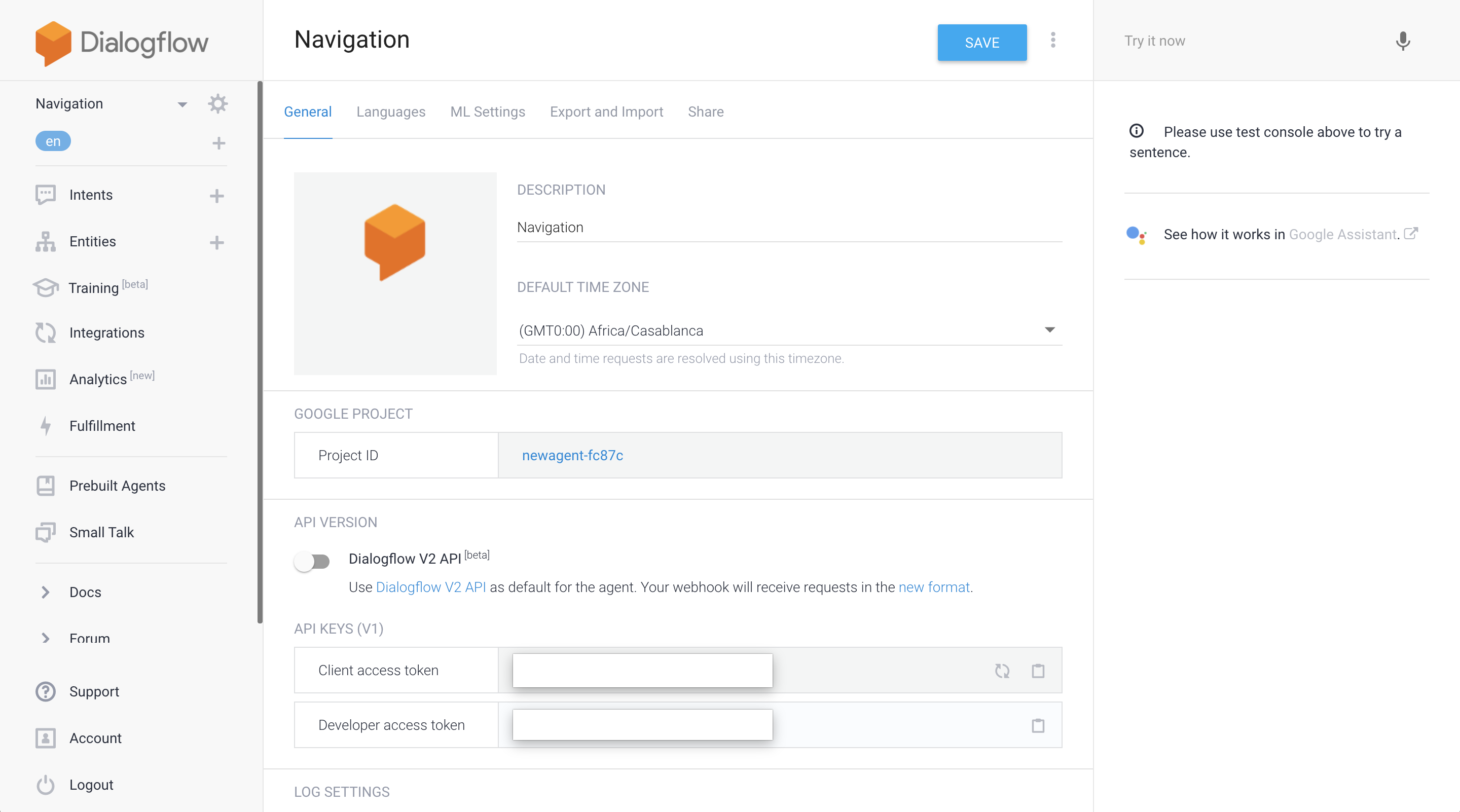Regenerate the client access token
Viewport: 1460px width, 812px height.
1002,671
